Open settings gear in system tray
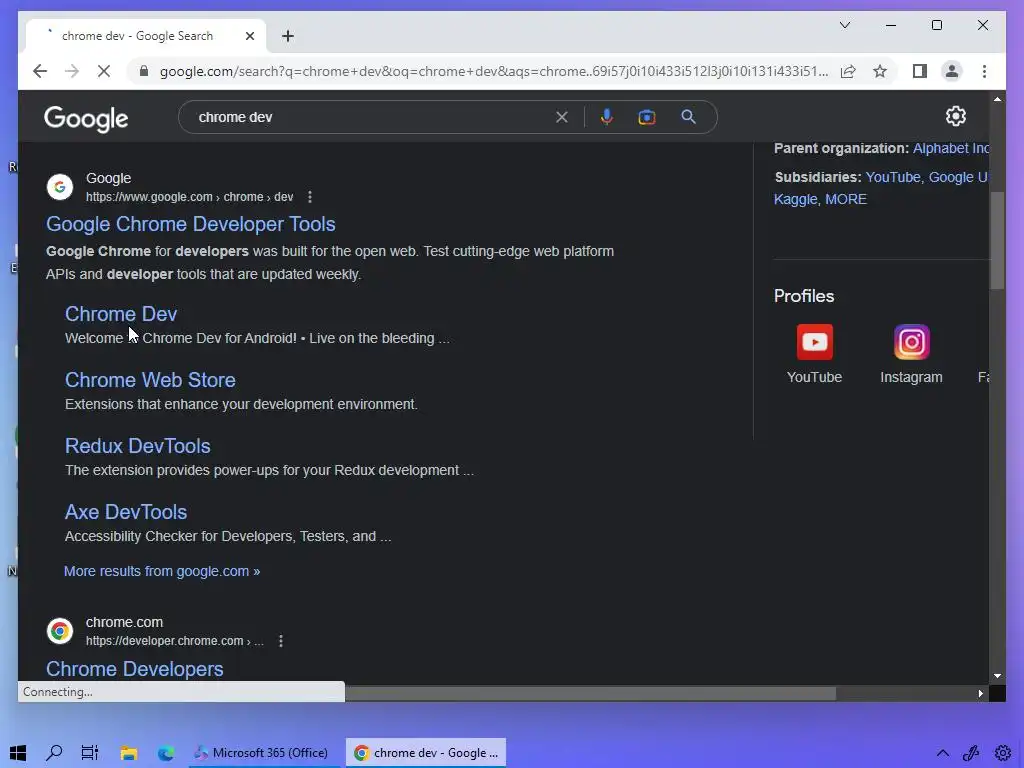The height and width of the screenshot is (768, 1024). pos(1004,753)
